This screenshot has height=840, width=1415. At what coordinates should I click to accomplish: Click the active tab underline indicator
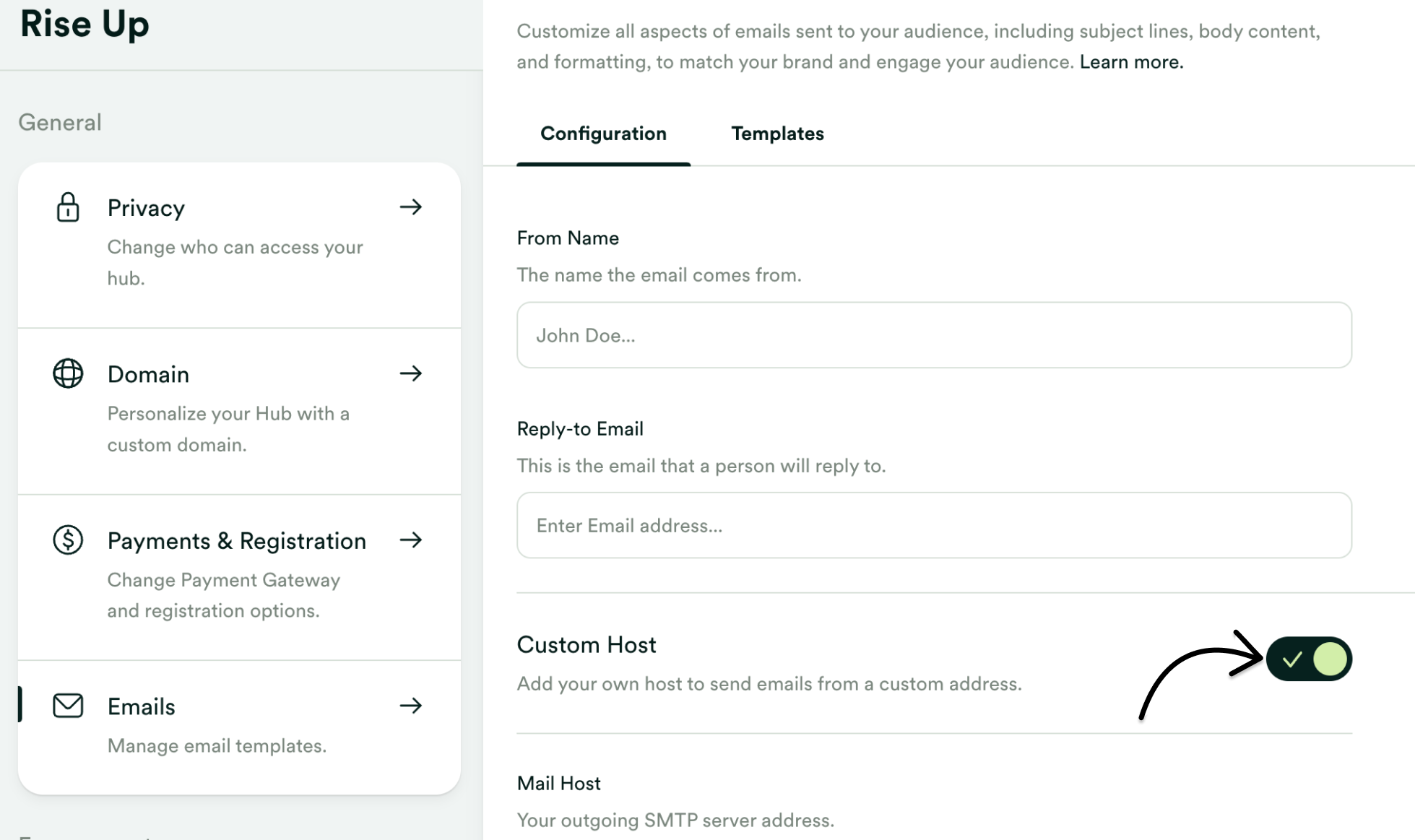click(x=603, y=163)
